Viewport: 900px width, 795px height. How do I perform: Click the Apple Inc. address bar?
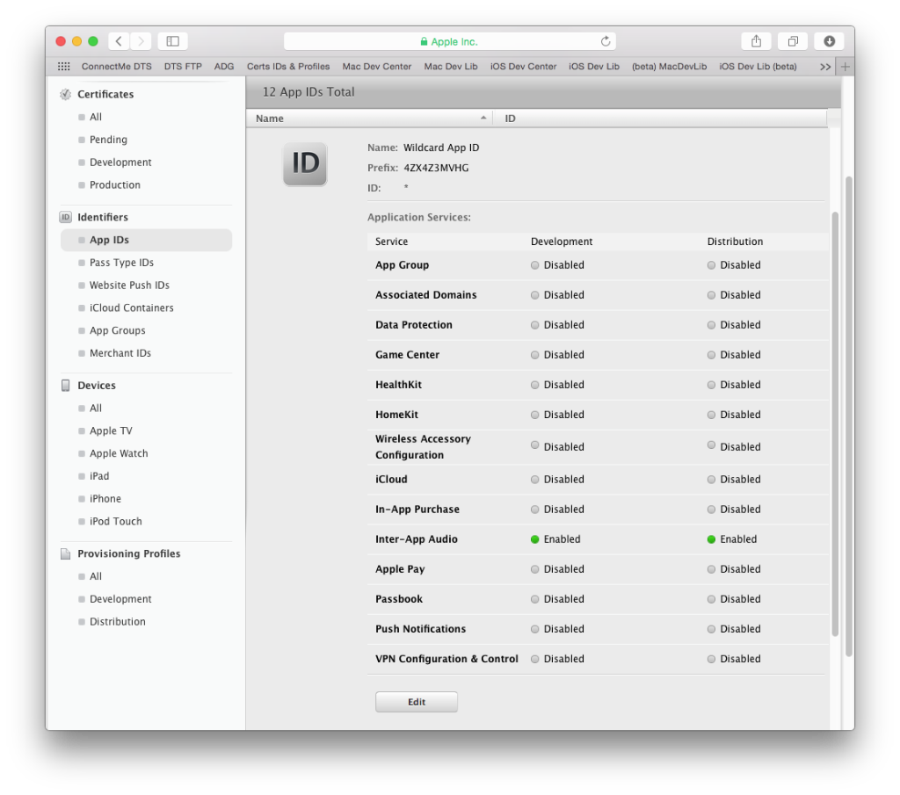450,42
